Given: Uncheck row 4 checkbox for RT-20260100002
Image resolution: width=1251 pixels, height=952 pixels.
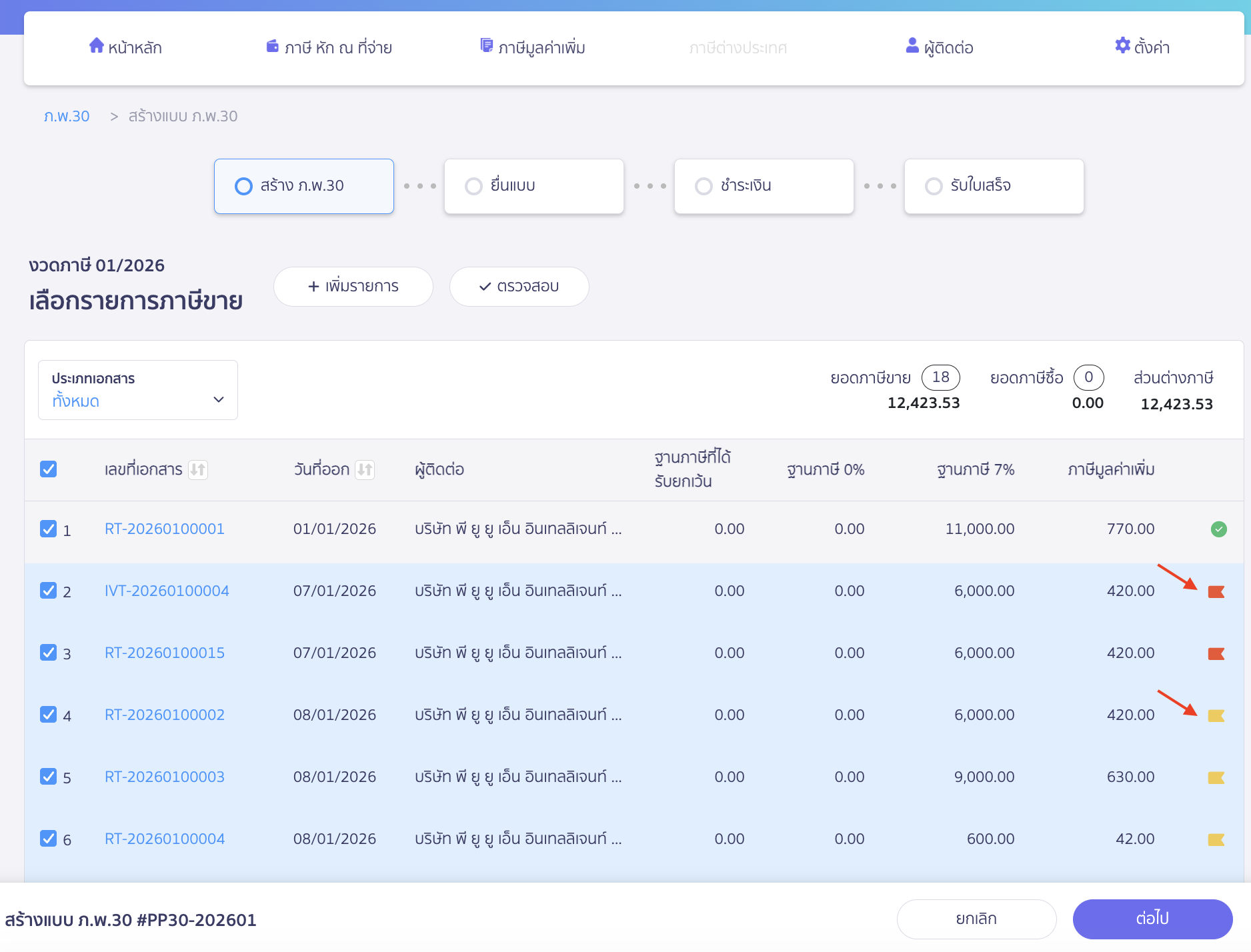Looking at the screenshot, I should coord(49,715).
